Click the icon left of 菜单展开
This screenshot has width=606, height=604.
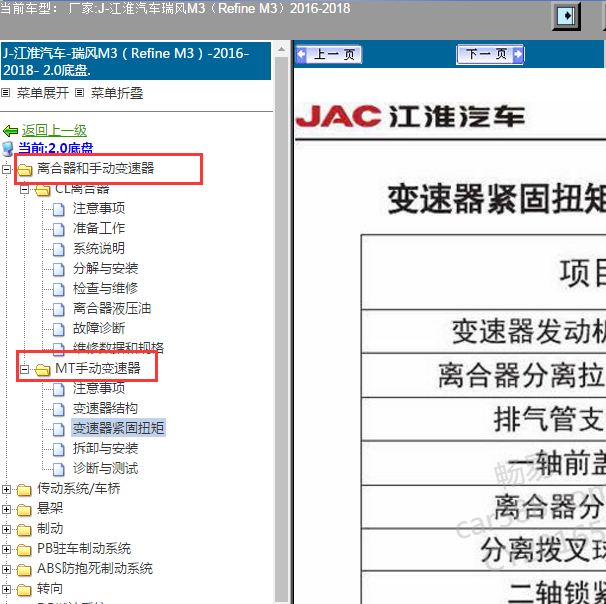pos(5,93)
